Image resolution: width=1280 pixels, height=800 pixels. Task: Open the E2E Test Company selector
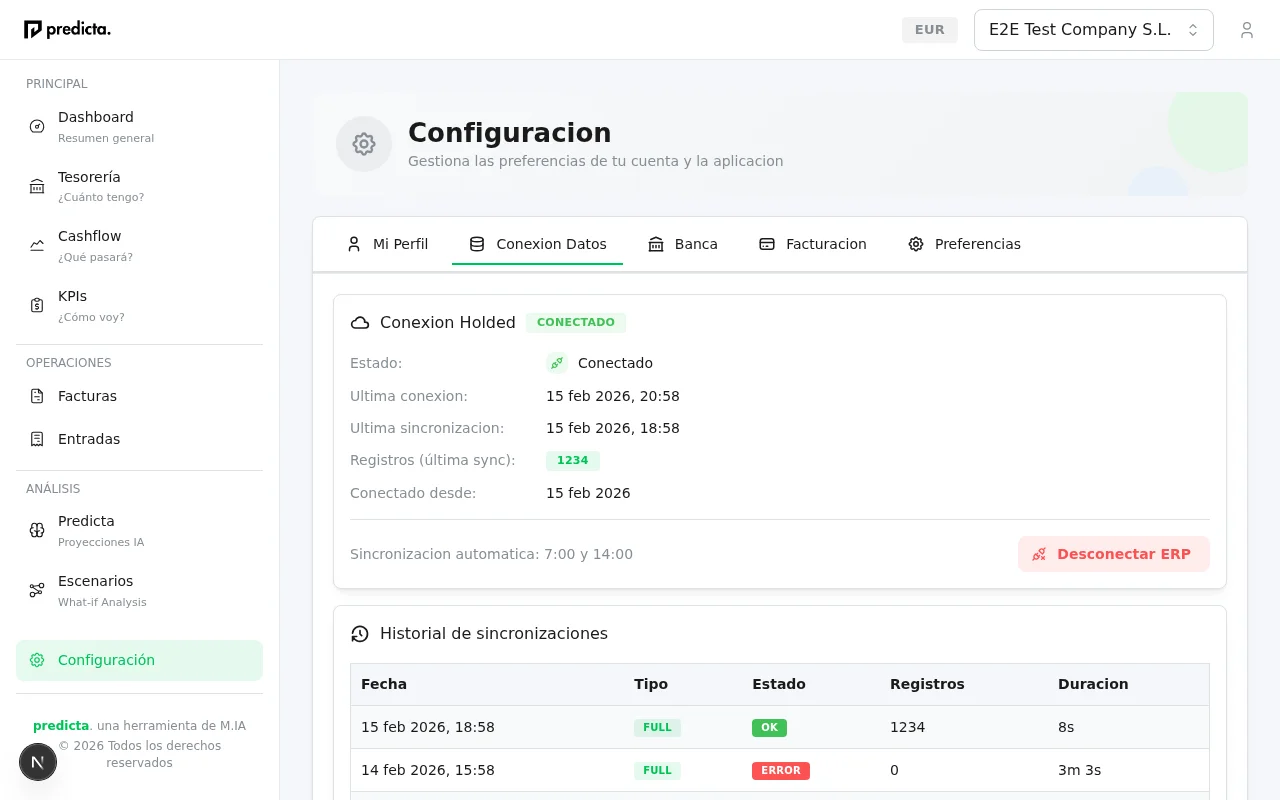click(x=1080, y=30)
